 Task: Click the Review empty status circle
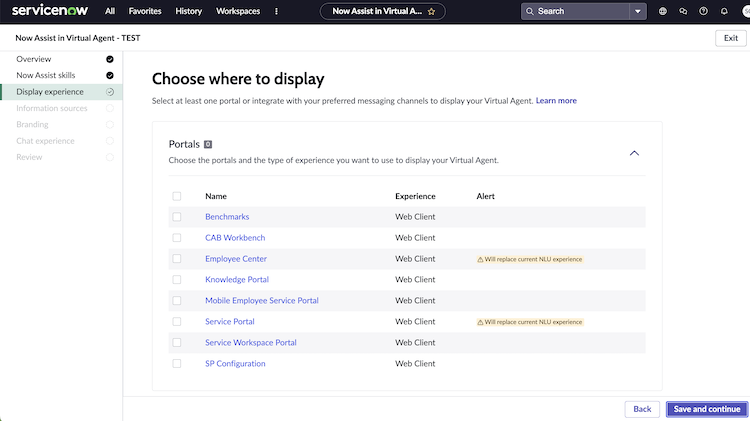coord(110,157)
